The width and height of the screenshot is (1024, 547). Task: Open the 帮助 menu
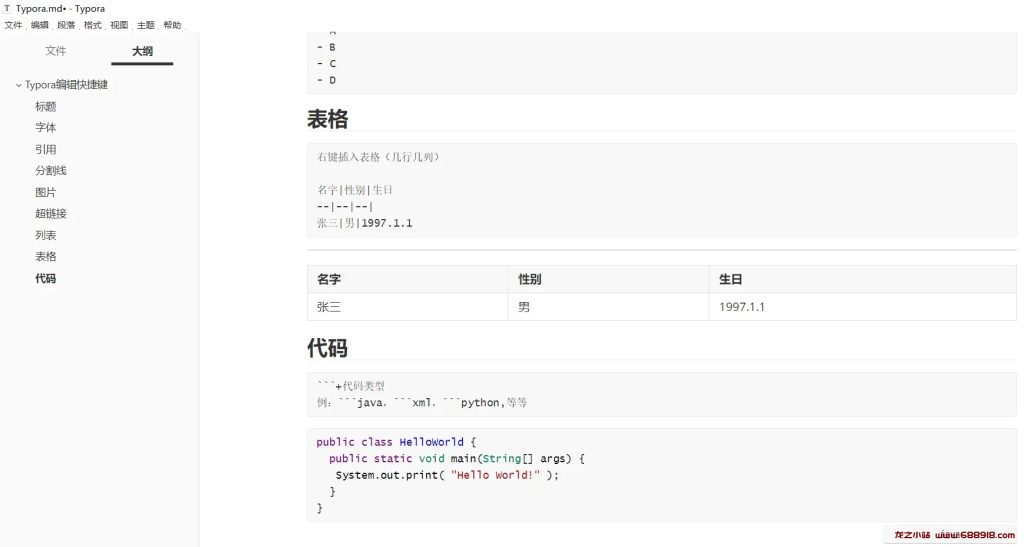pos(172,25)
